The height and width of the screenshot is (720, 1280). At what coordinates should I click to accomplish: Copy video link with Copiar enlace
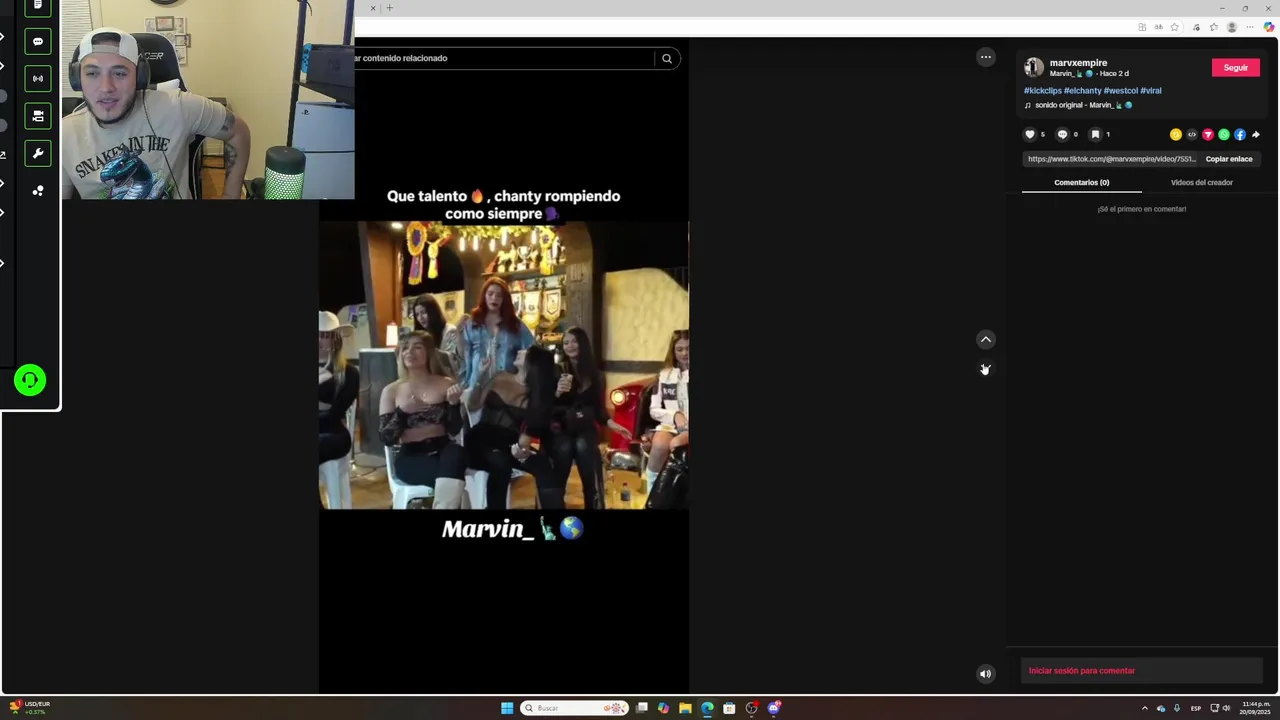click(x=1229, y=159)
